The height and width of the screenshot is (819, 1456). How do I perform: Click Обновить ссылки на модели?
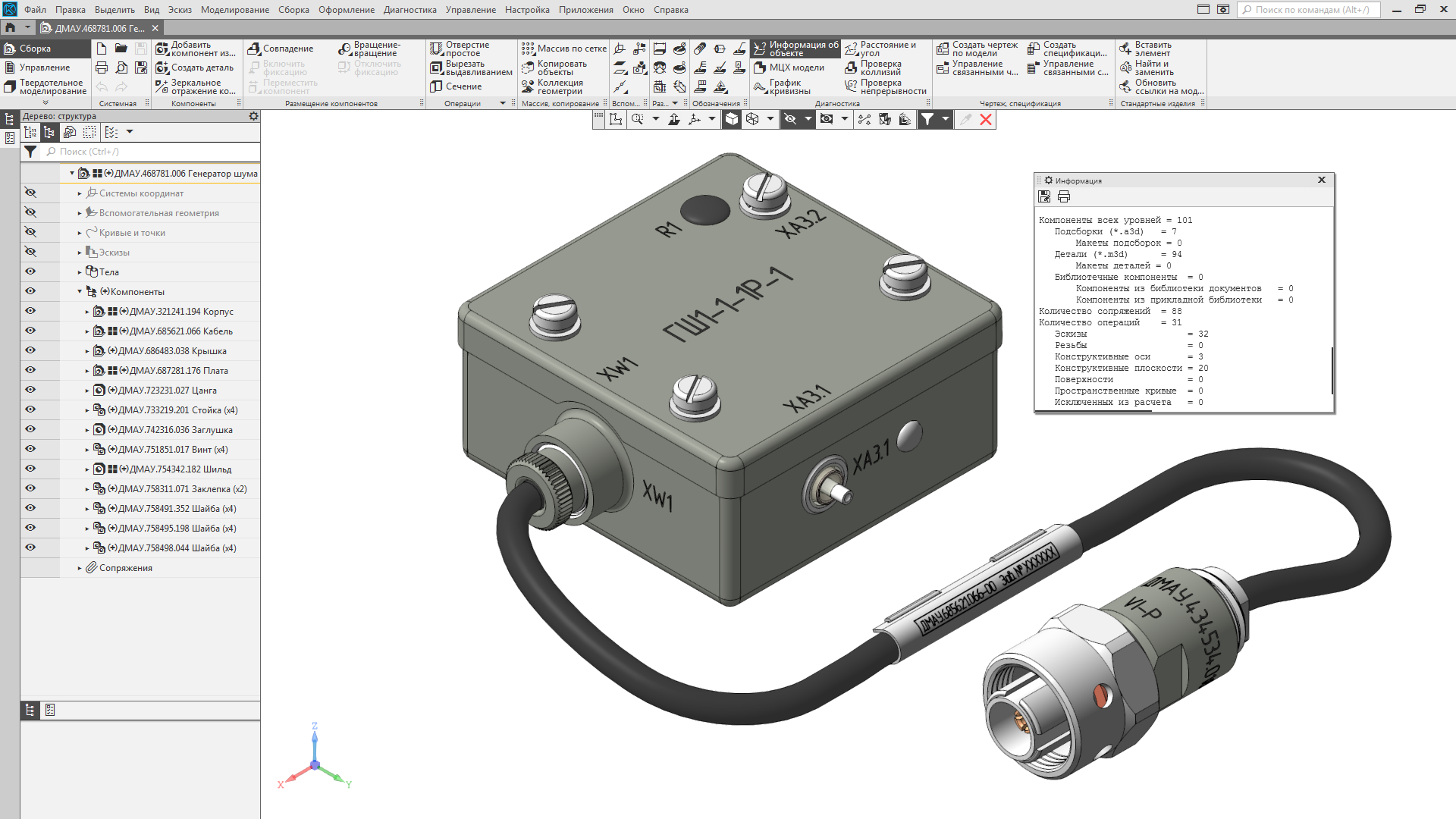pos(1161,86)
